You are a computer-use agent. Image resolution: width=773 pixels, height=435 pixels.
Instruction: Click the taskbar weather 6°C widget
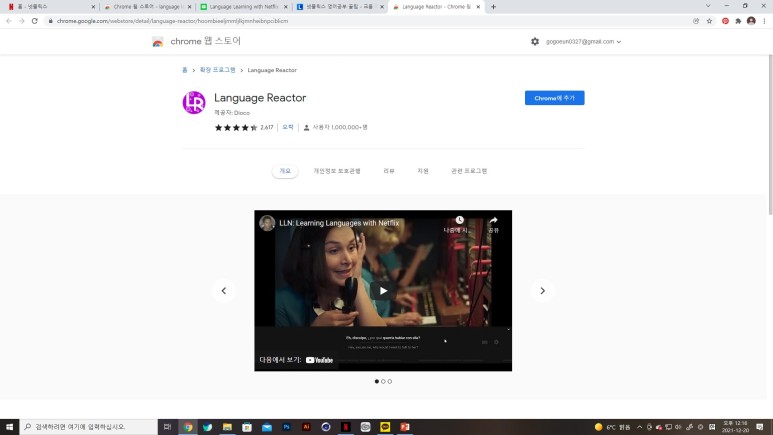click(613, 427)
